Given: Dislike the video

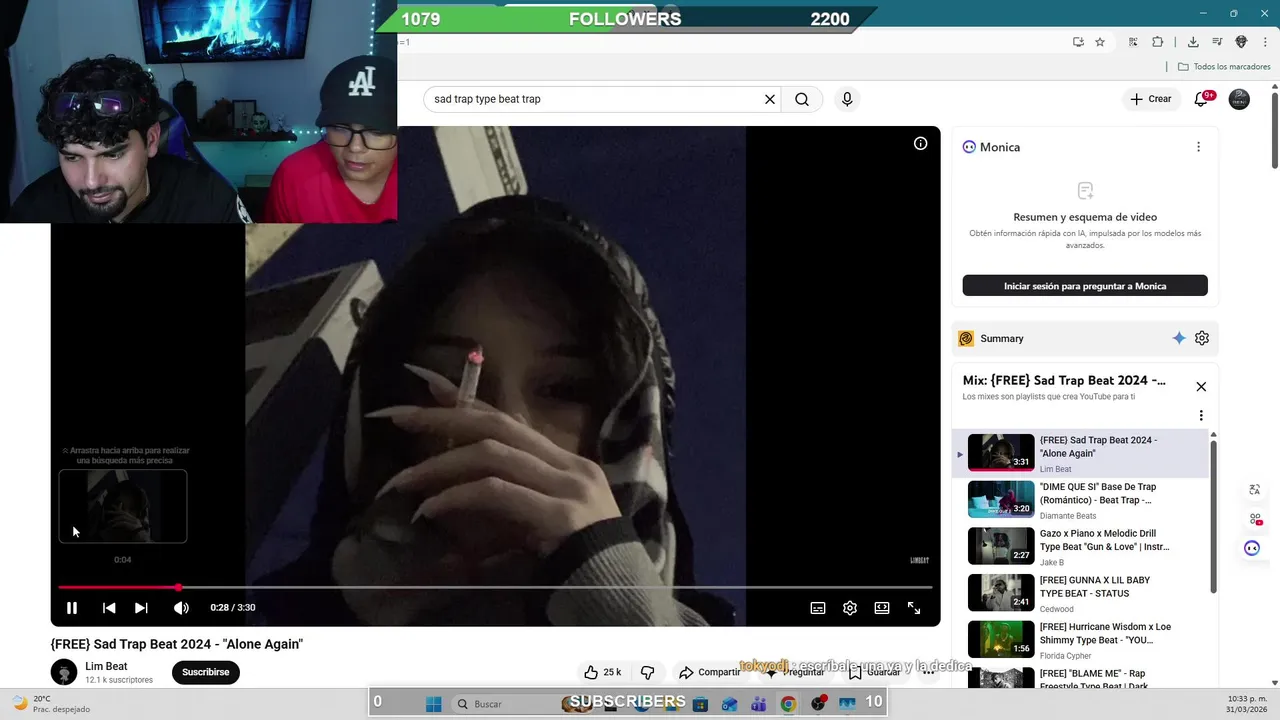Looking at the screenshot, I should [x=647, y=672].
